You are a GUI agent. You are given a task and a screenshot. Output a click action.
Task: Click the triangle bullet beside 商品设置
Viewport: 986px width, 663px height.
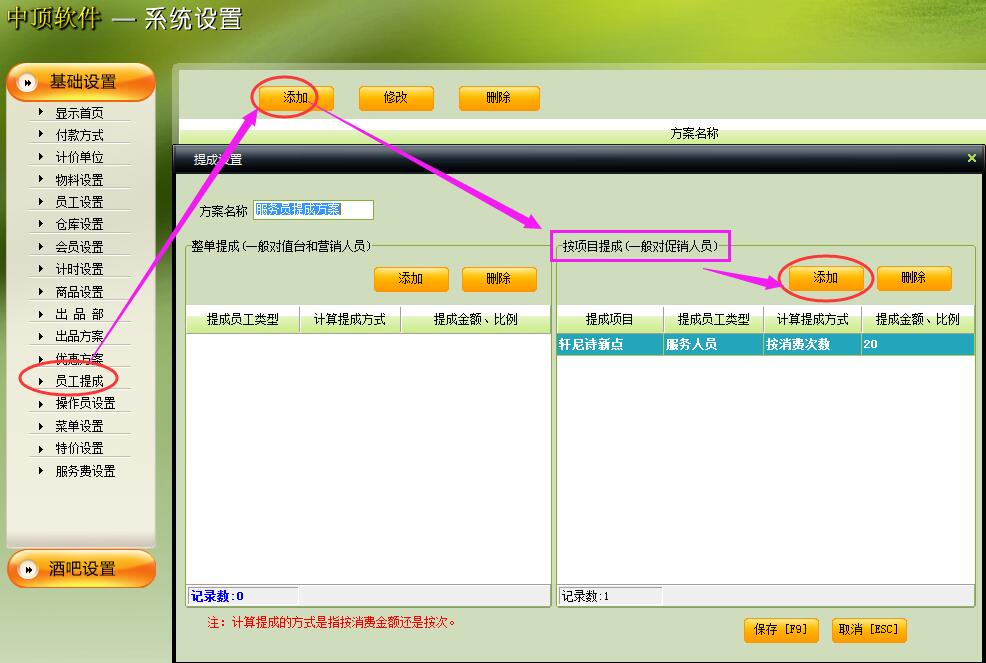[41, 291]
